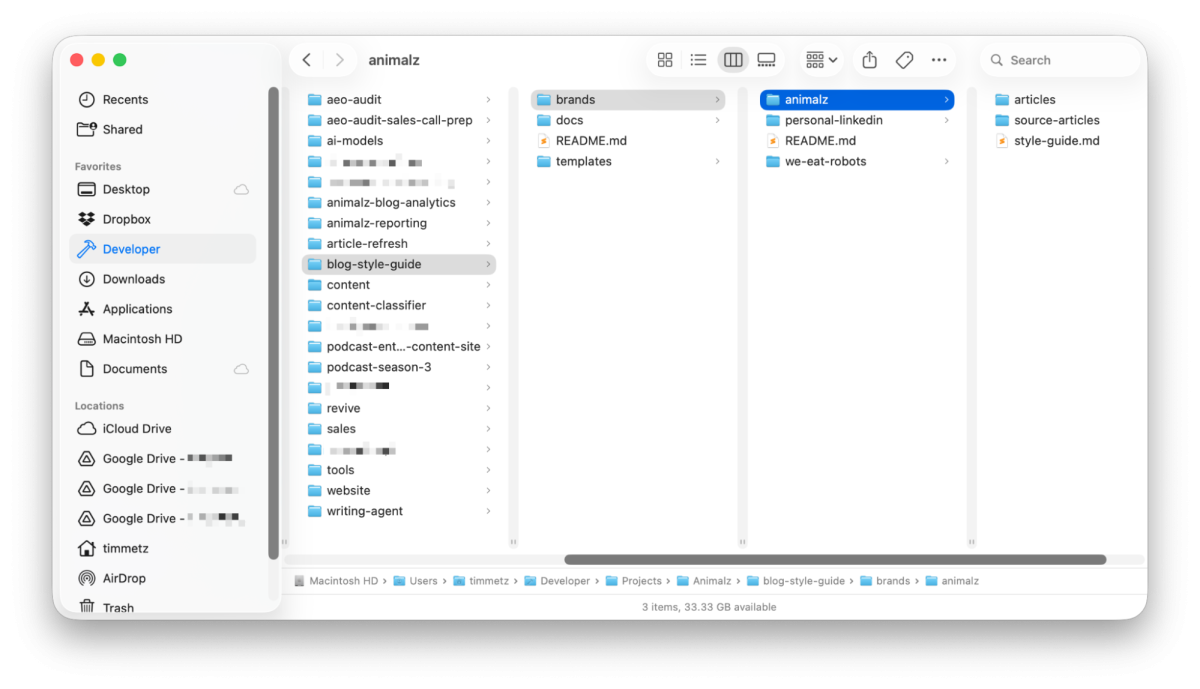The height and width of the screenshot is (689, 1200).
Task: Select Downloads in sidebar Favorites
Action: click(133, 279)
